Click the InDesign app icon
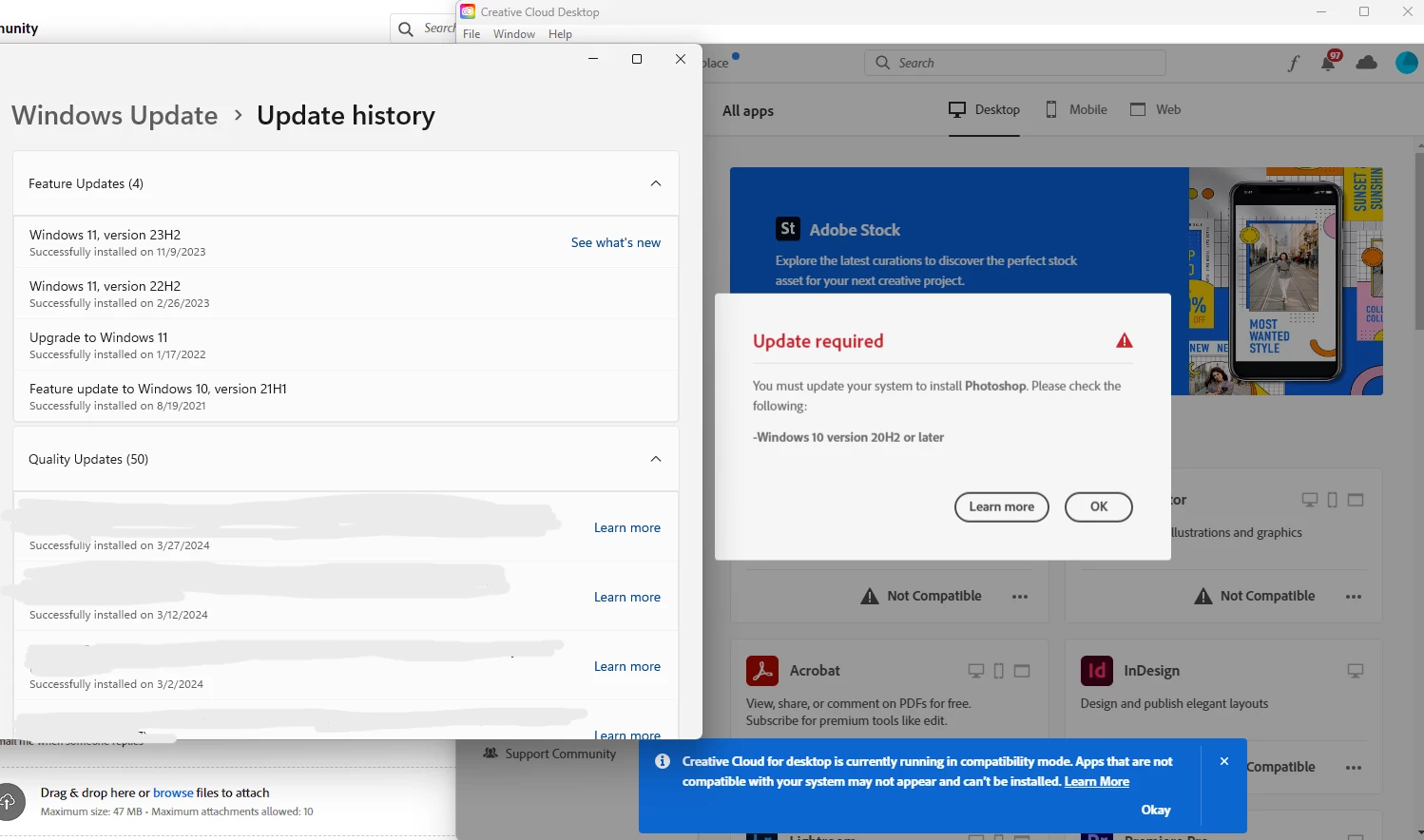1424x840 pixels. coord(1097,671)
